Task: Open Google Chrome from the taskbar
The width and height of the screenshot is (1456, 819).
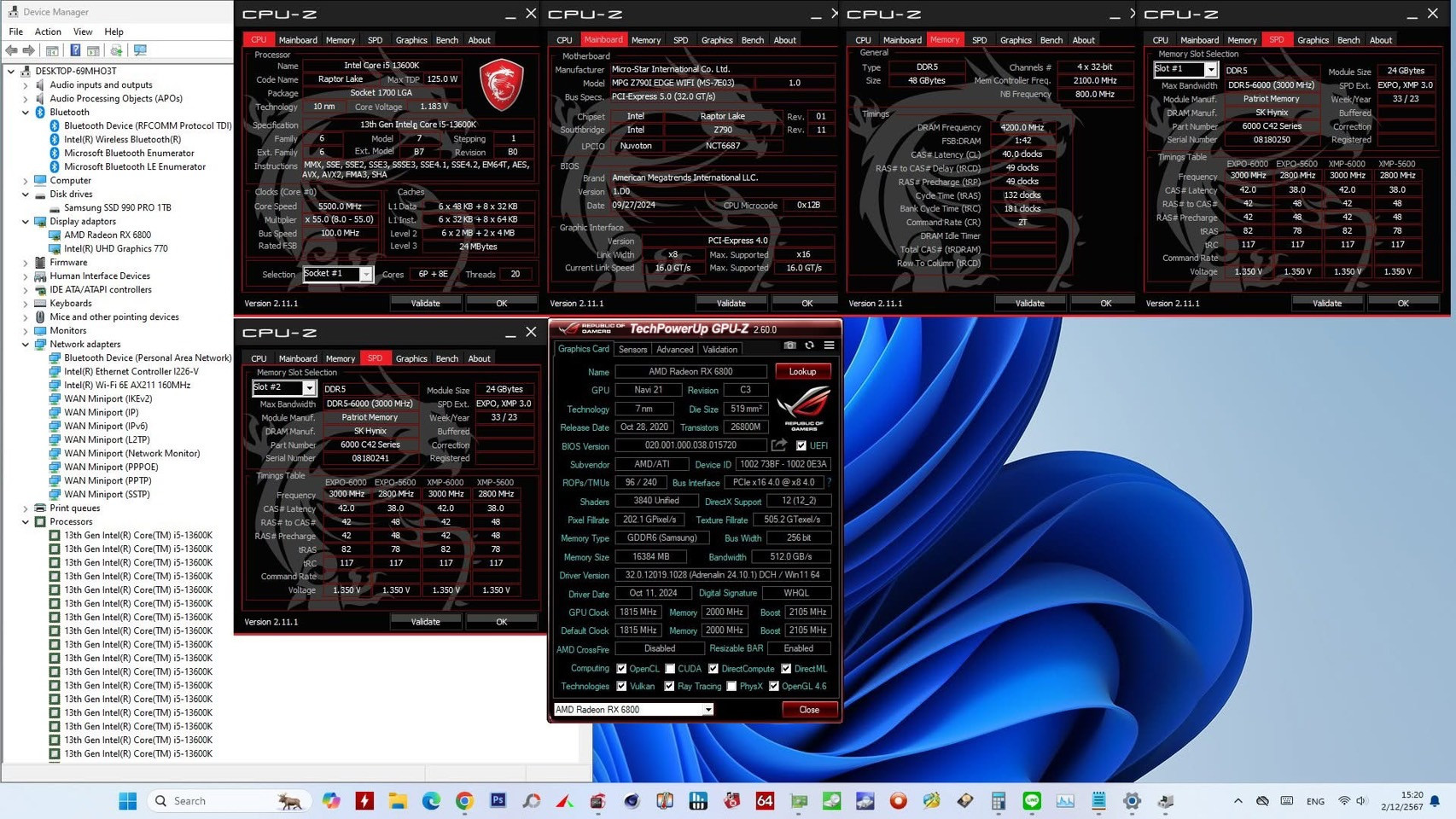Action: [464, 800]
